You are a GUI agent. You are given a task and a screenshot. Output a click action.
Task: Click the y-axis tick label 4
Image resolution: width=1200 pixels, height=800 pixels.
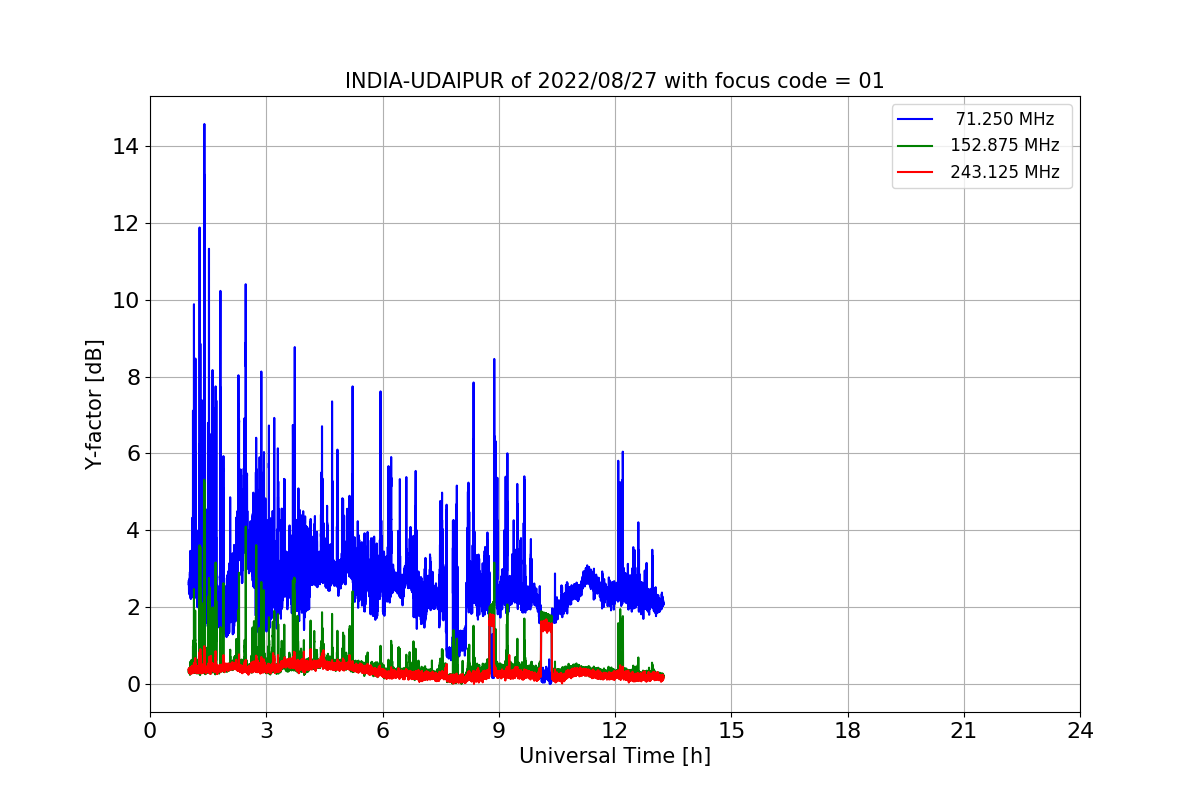135,531
